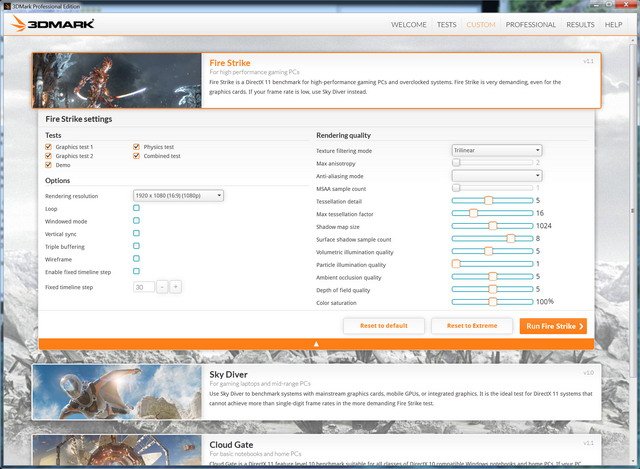Uncheck Graphics test 2
The height and width of the screenshot is (469, 640).
pyautogui.click(x=49, y=156)
